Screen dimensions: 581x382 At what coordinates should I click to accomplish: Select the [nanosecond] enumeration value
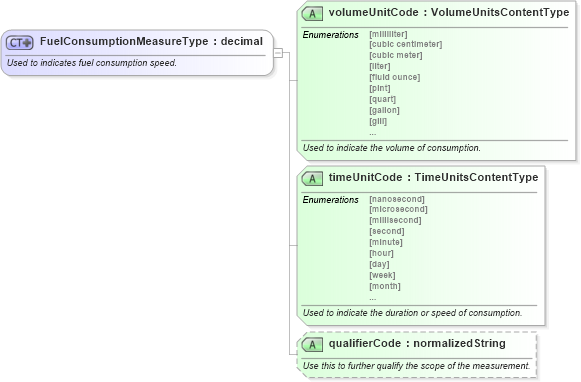coord(396,199)
